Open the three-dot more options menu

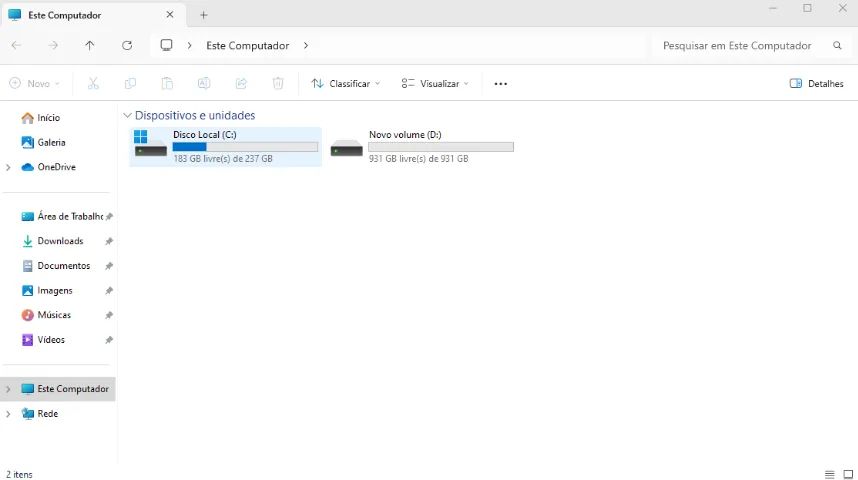501,84
